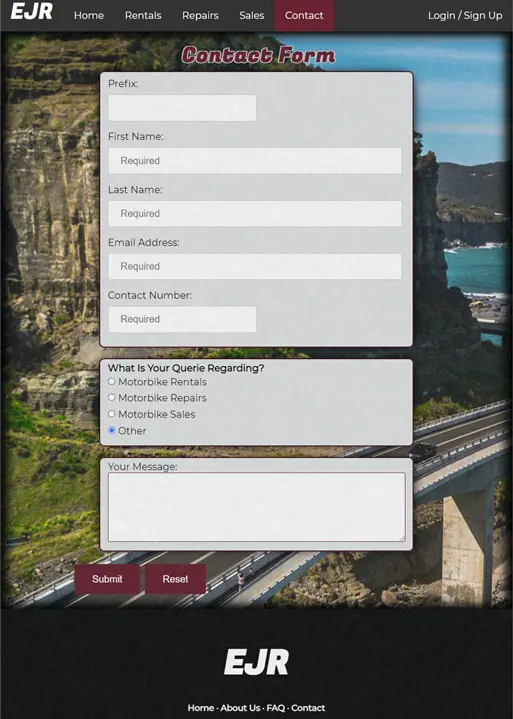Focus the Prefix input field
513x719 pixels.
(x=182, y=108)
